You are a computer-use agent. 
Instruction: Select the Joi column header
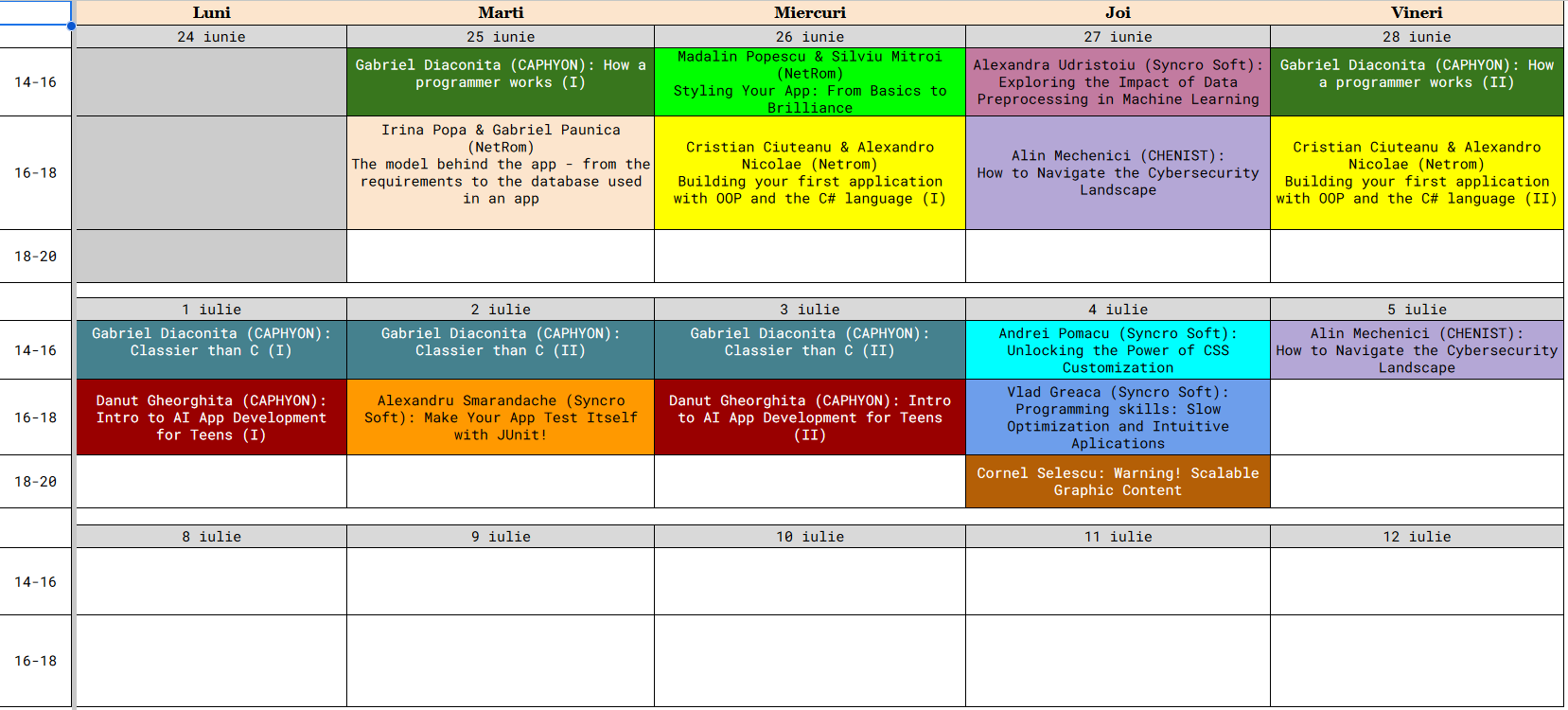tap(1118, 12)
